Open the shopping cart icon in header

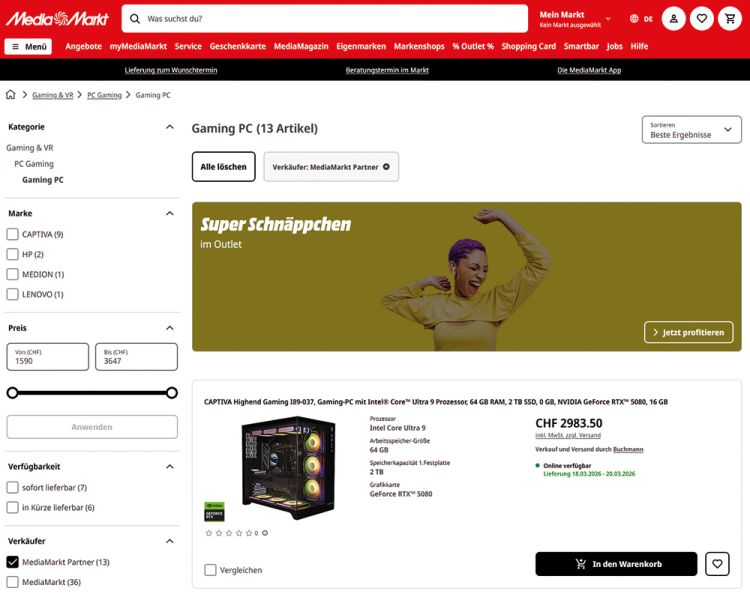(730, 19)
